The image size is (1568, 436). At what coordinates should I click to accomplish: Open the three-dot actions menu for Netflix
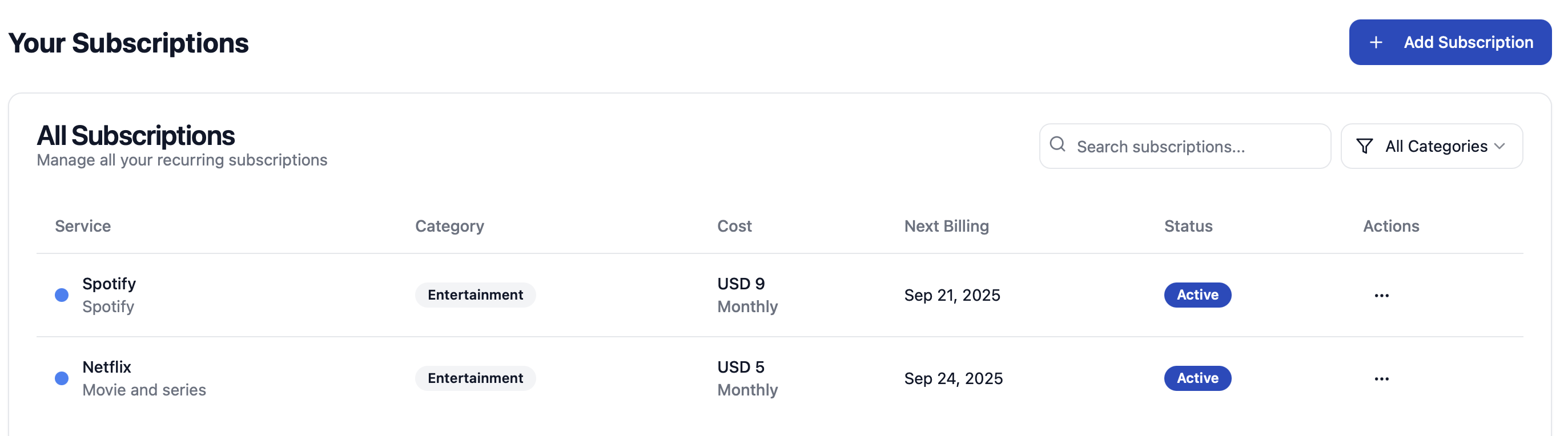coord(1382,379)
